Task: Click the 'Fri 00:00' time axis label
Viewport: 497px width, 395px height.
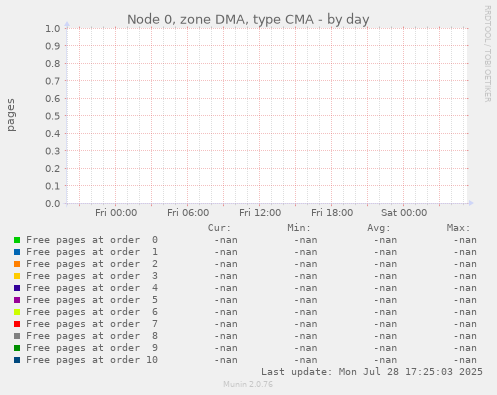Action: point(116,213)
